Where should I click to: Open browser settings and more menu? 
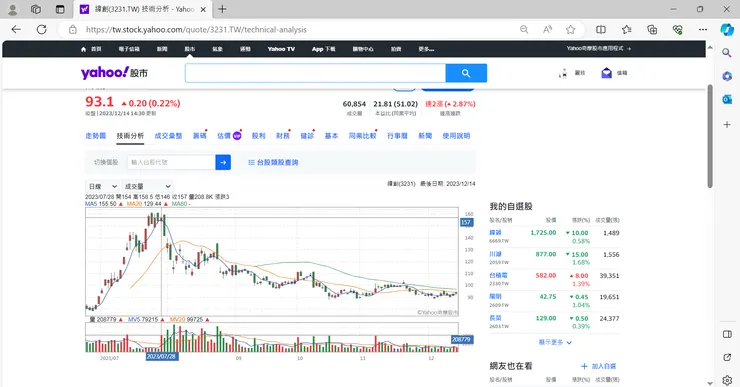pos(703,29)
